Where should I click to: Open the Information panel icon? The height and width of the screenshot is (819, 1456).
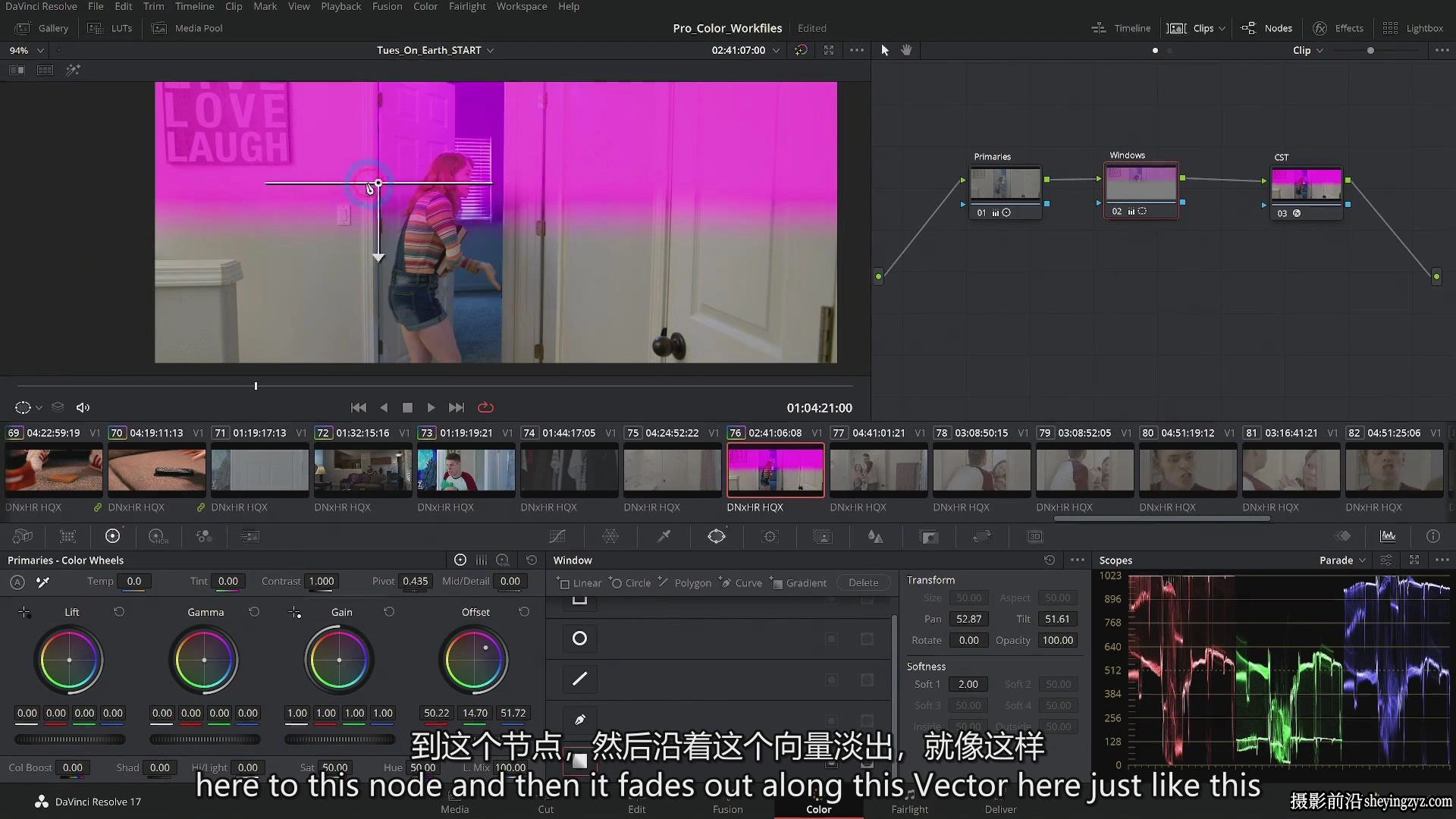click(1433, 536)
